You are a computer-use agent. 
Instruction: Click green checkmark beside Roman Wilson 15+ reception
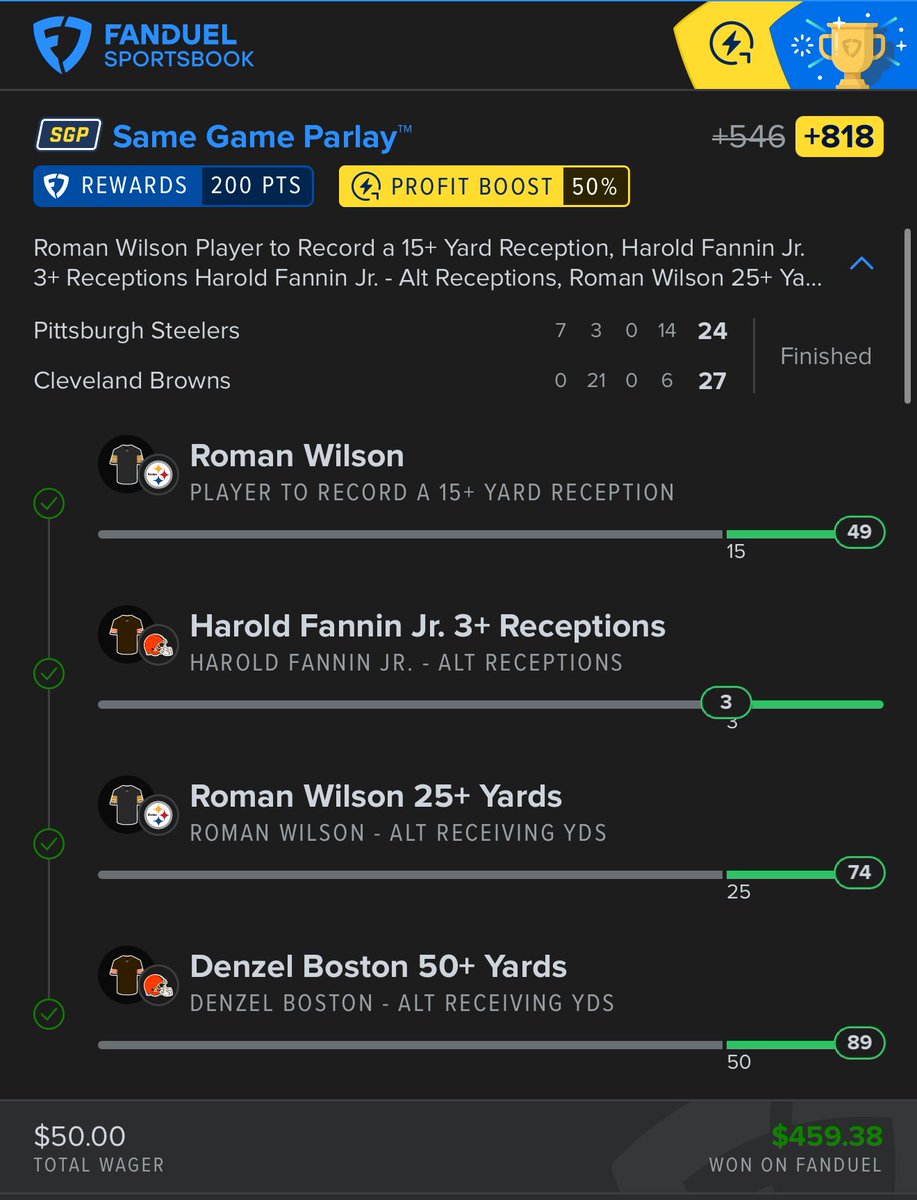pyautogui.click(x=49, y=504)
